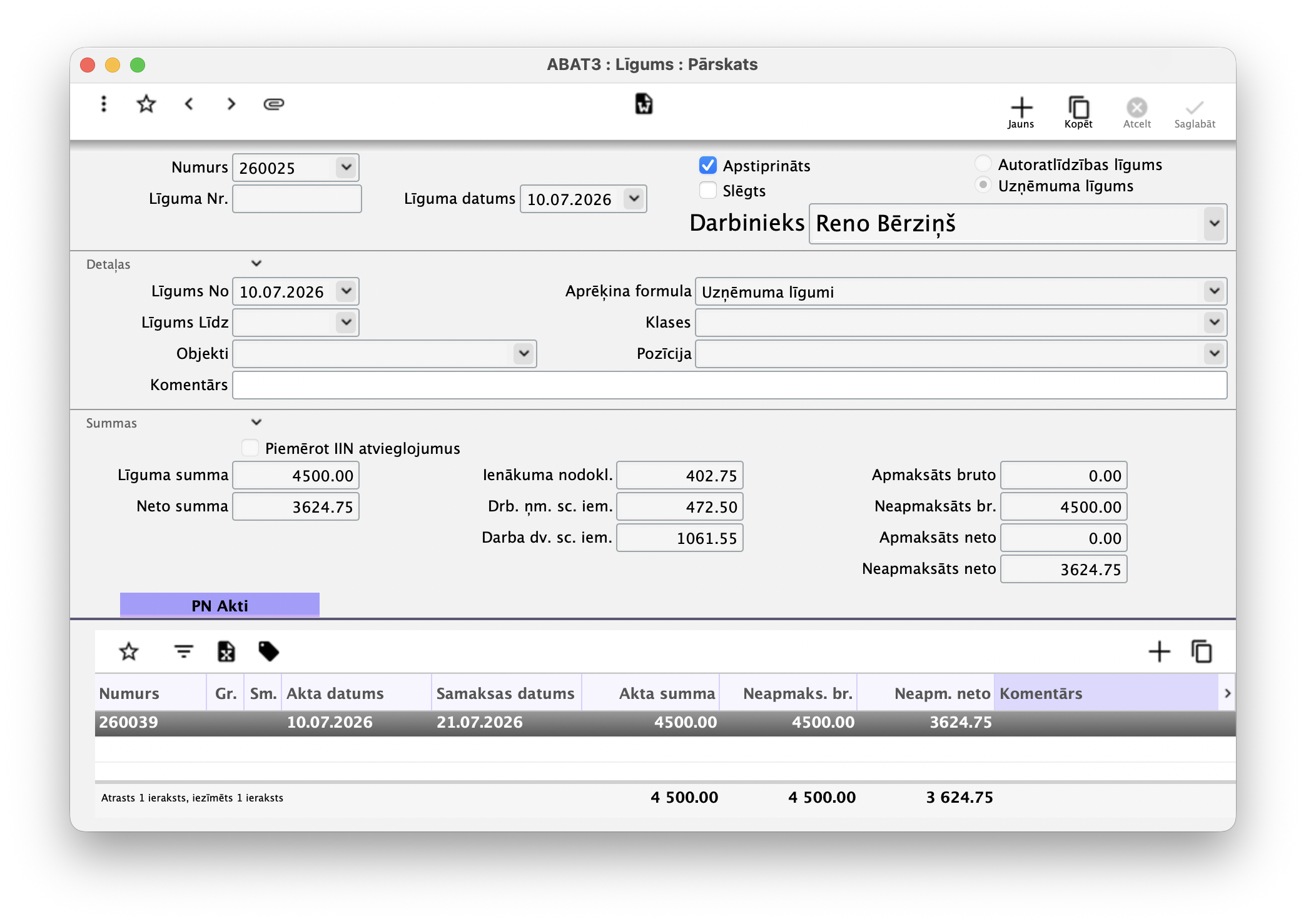Image resolution: width=1306 pixels, height=924 pixels.
Task: Click the Līguma summa field
Action: point(296,475)
